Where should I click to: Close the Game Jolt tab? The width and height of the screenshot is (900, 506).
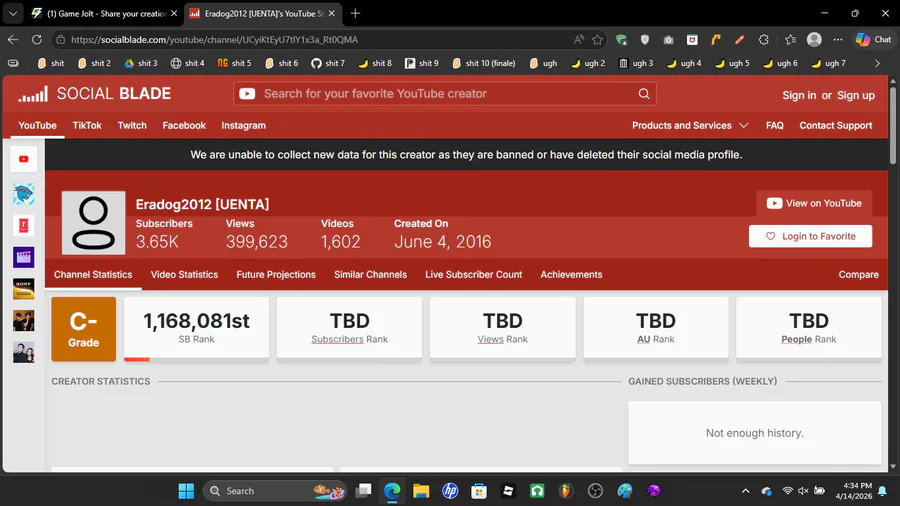[x=174, y=13]
